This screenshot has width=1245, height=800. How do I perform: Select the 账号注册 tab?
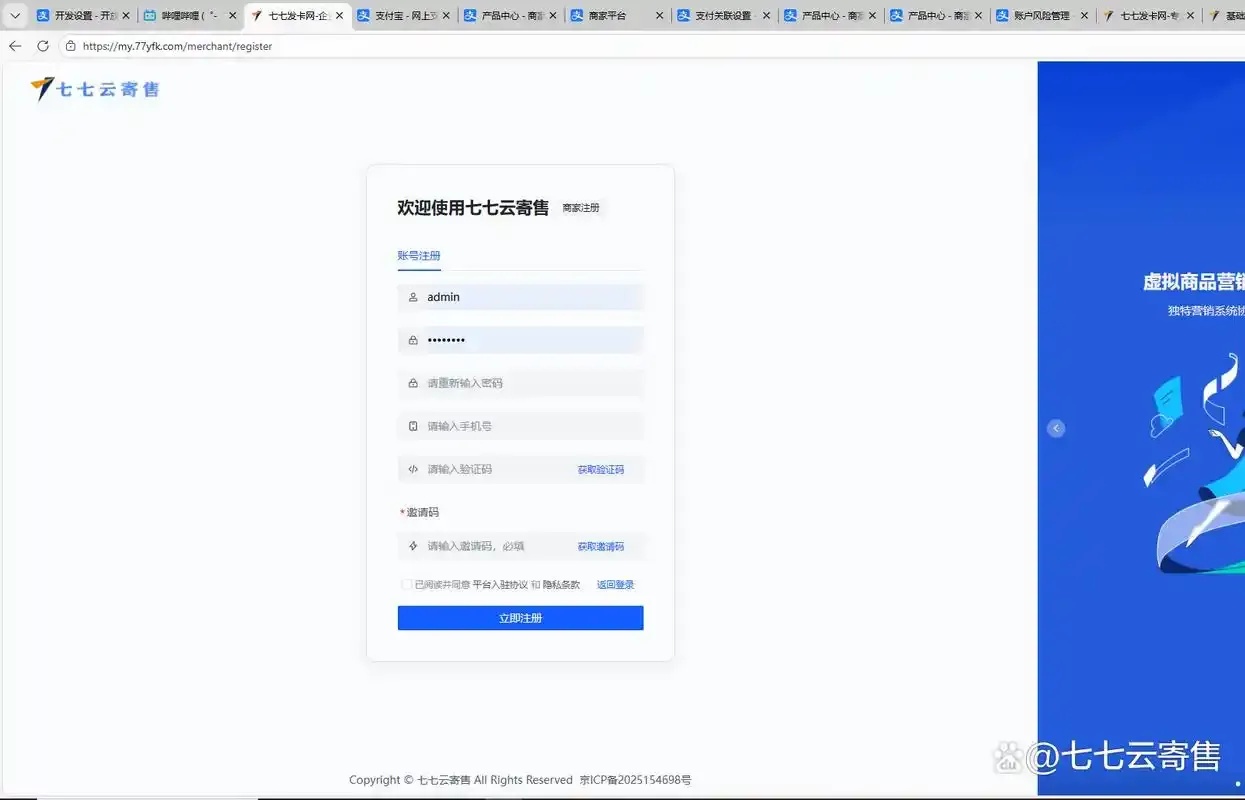coord(419,256)
